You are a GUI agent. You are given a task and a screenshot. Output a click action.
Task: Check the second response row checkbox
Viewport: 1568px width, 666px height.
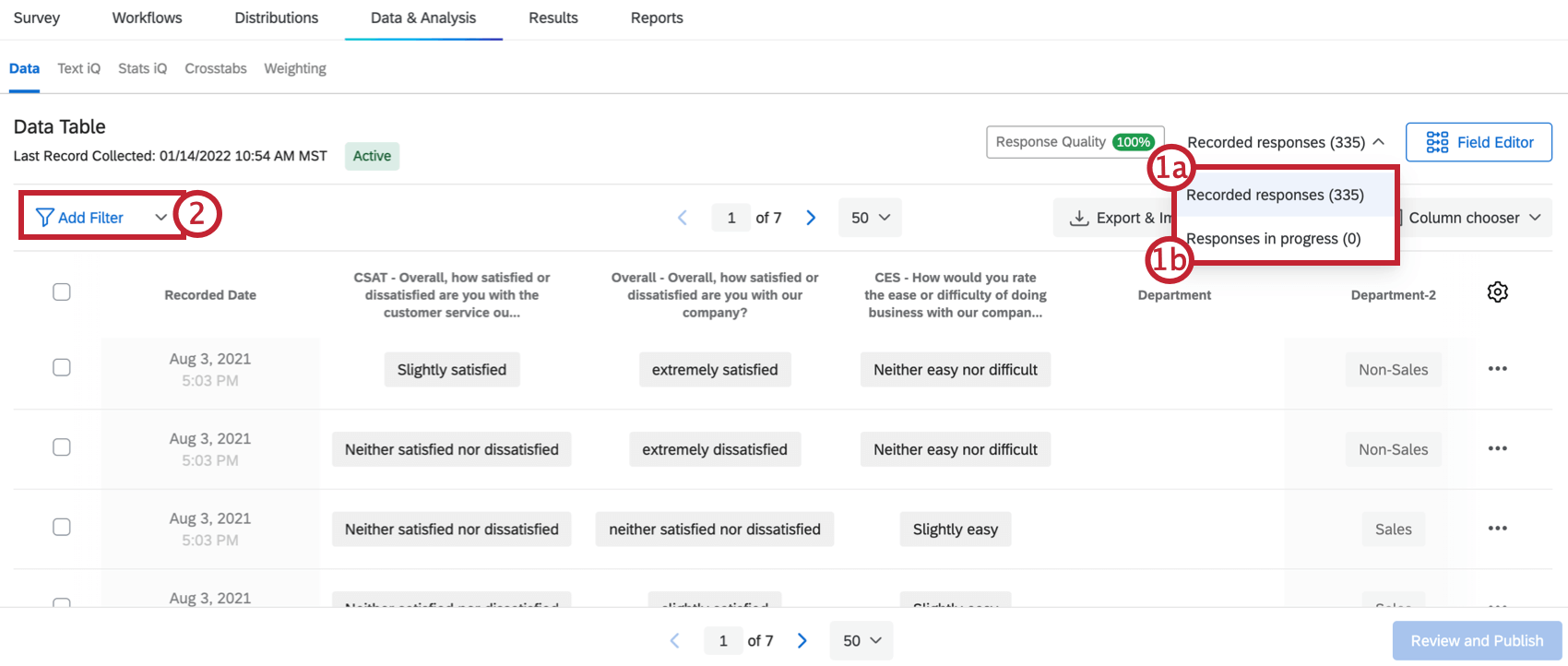[62, 447]
